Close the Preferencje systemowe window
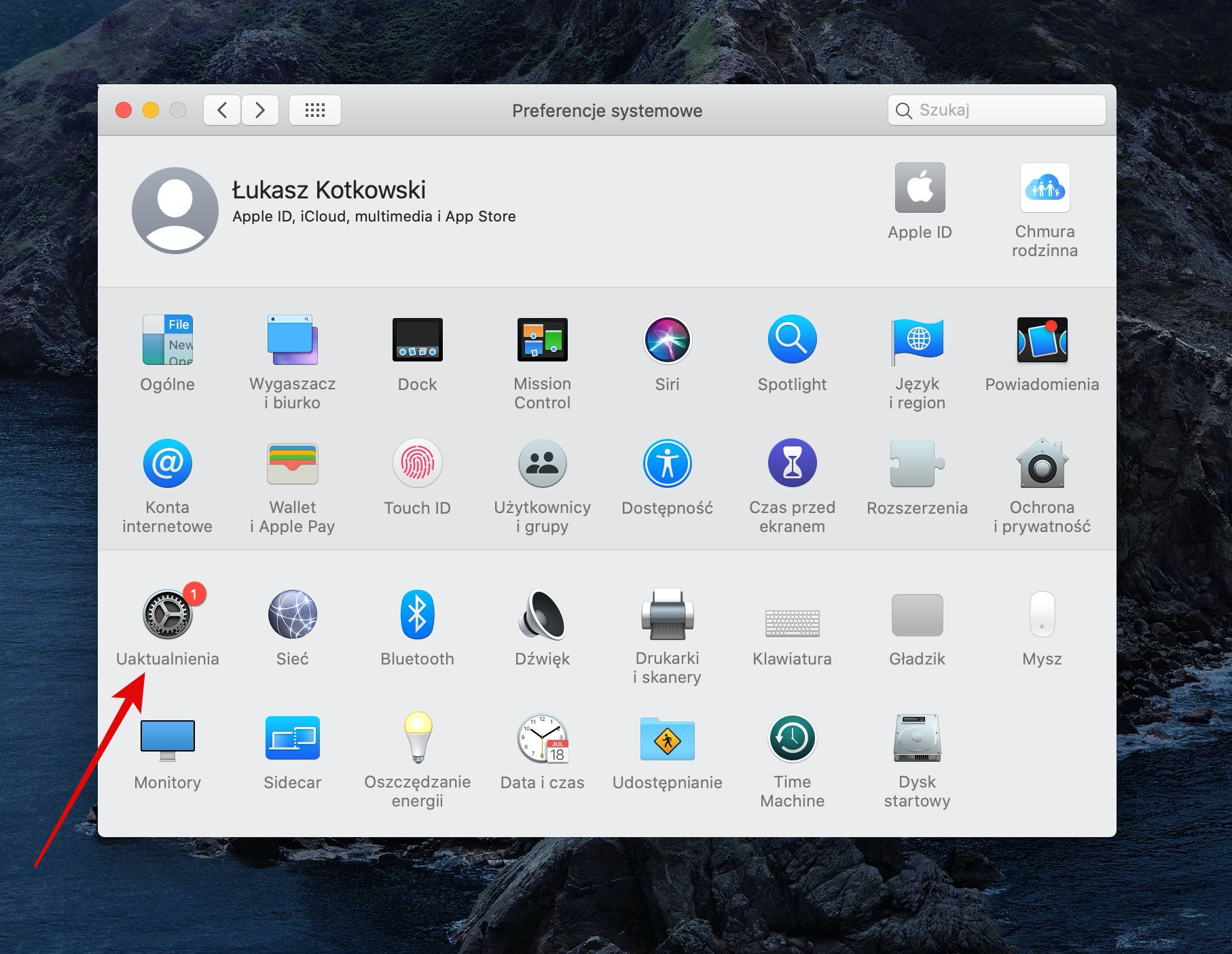 pos(124,110)
